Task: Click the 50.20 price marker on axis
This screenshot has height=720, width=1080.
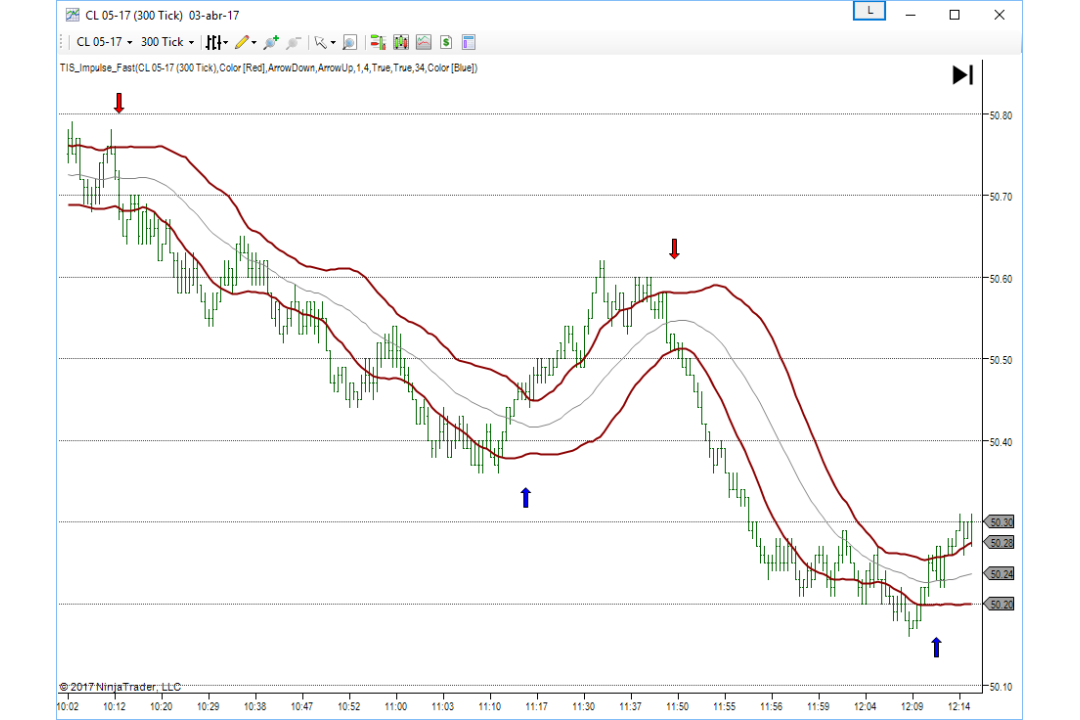Action: pos(999,604)
